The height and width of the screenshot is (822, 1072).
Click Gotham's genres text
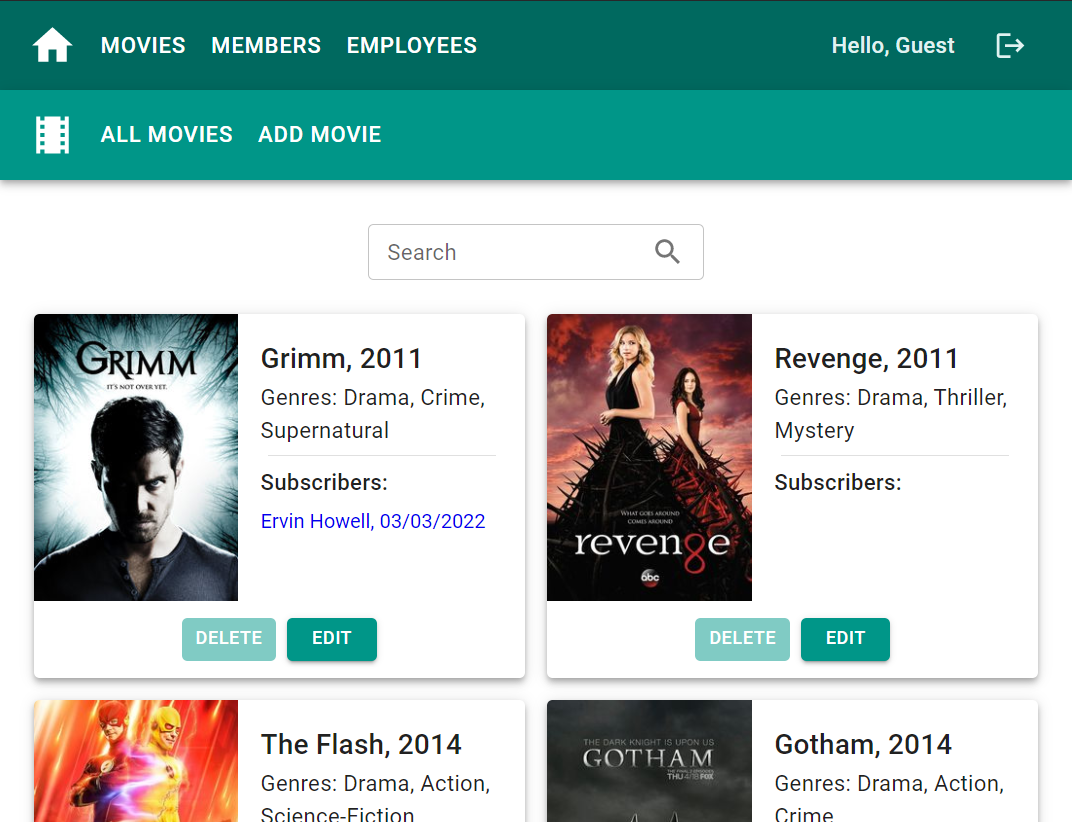point(889,797)
